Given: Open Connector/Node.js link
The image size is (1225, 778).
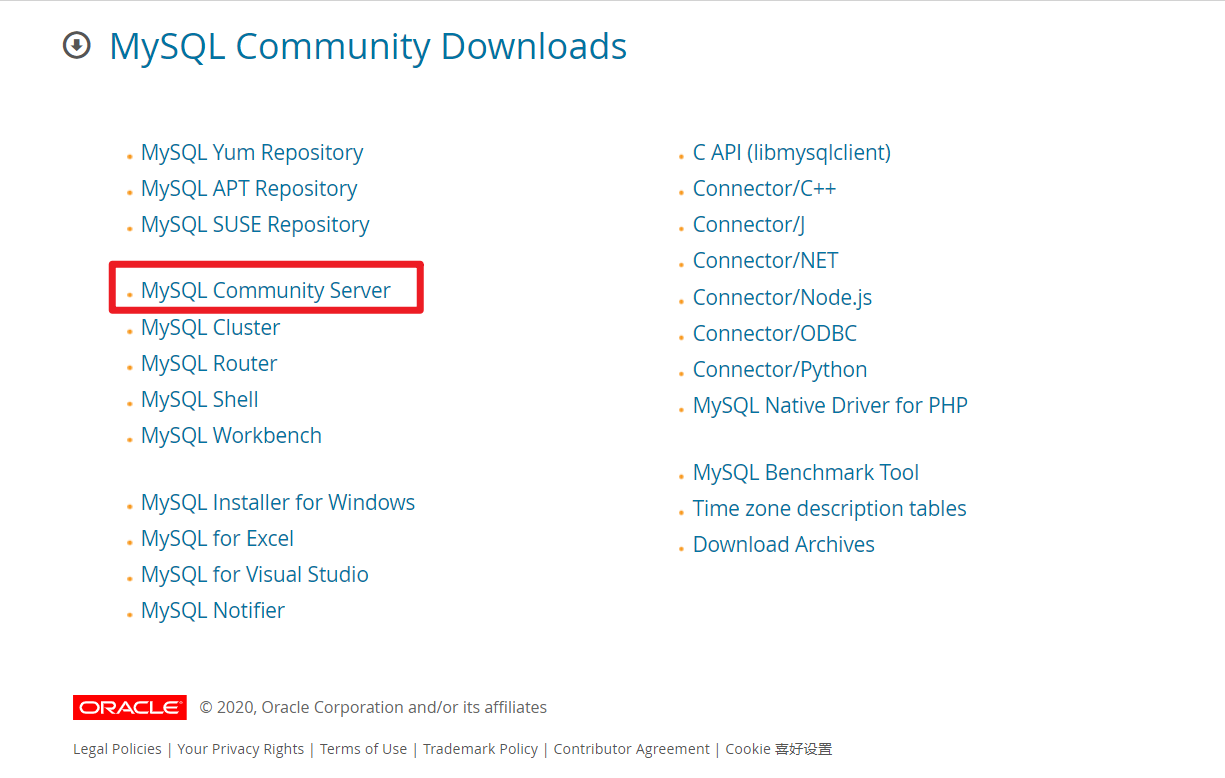Looking at the screenshot, I should click(x=782, y=298).
